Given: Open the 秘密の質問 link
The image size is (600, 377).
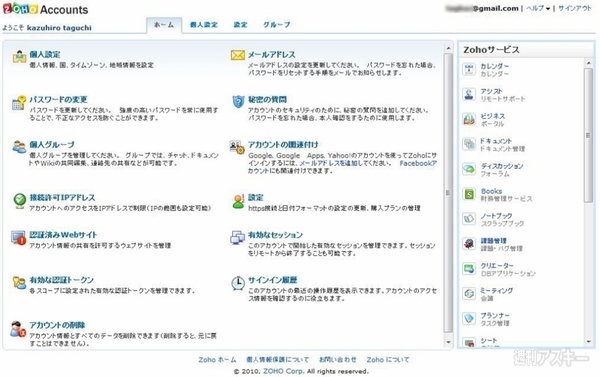Looking at the screenshot, I should pos(267,100).
